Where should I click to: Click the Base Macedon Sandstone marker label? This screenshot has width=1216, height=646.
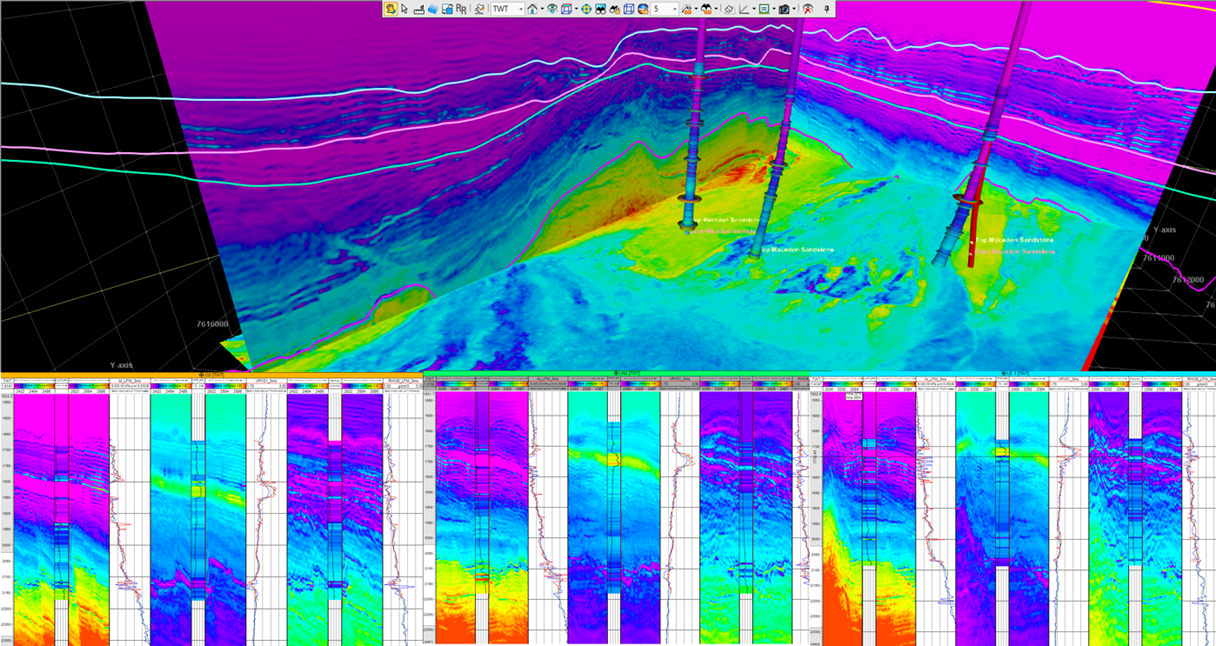pos(721,231)
